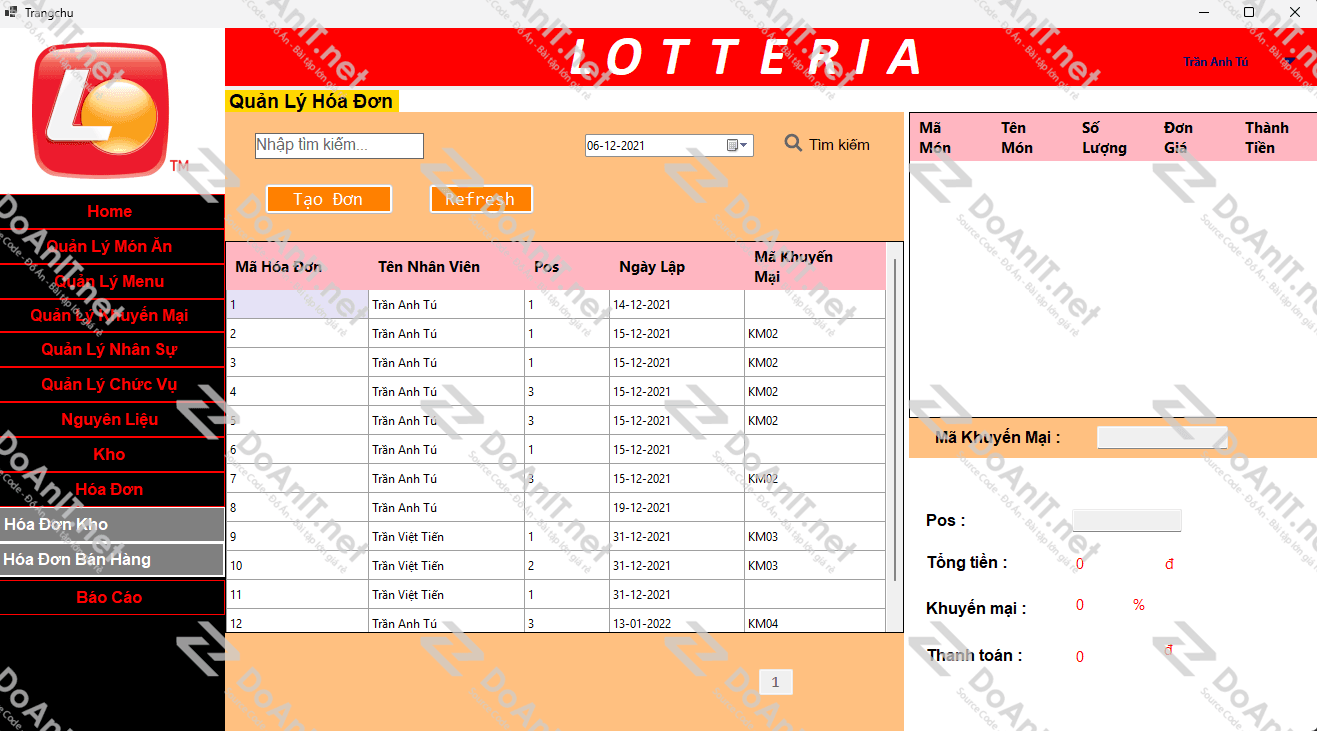Click the Quản Lý Hóa Đơn page title
Screen dimensions: 1317x731
311,101
